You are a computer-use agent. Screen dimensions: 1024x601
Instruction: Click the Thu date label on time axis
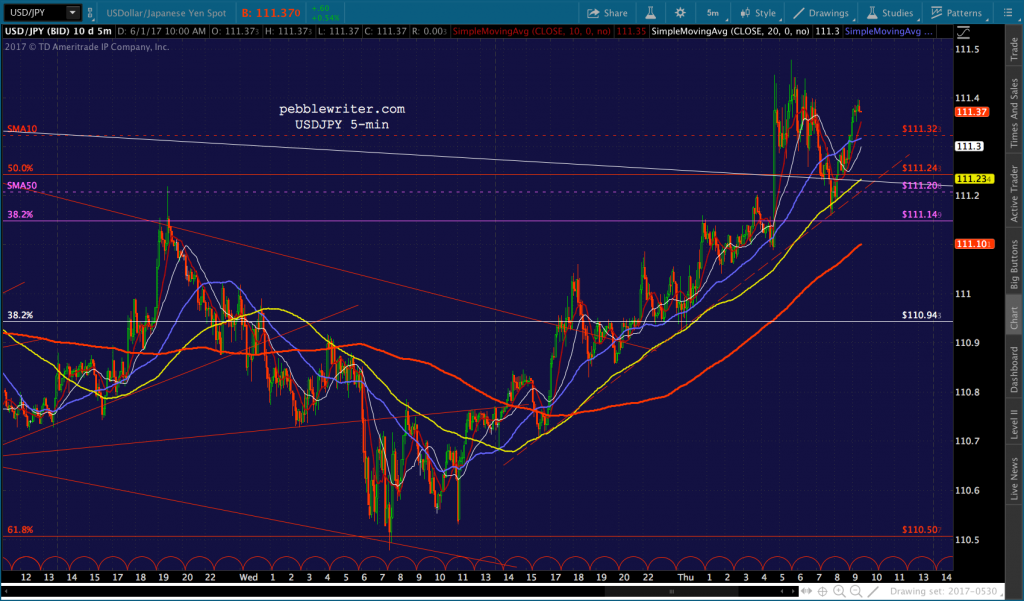pyautogui.click(x=686, y=577)
